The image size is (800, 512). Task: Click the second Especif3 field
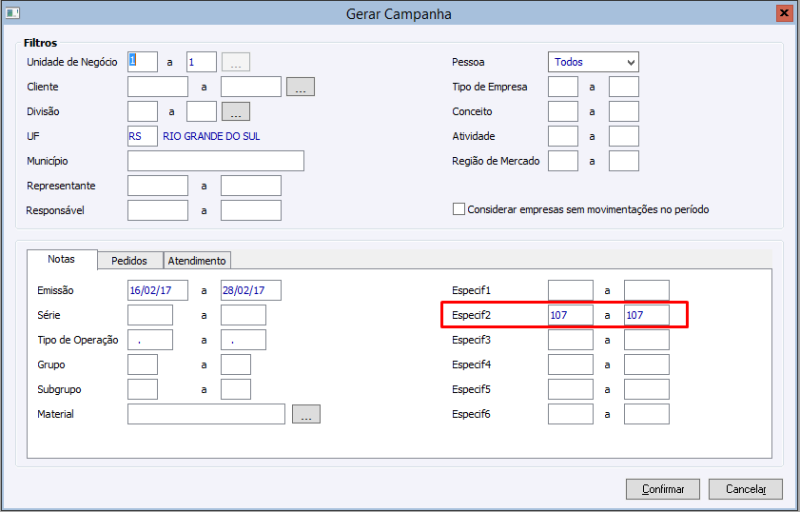647,340
